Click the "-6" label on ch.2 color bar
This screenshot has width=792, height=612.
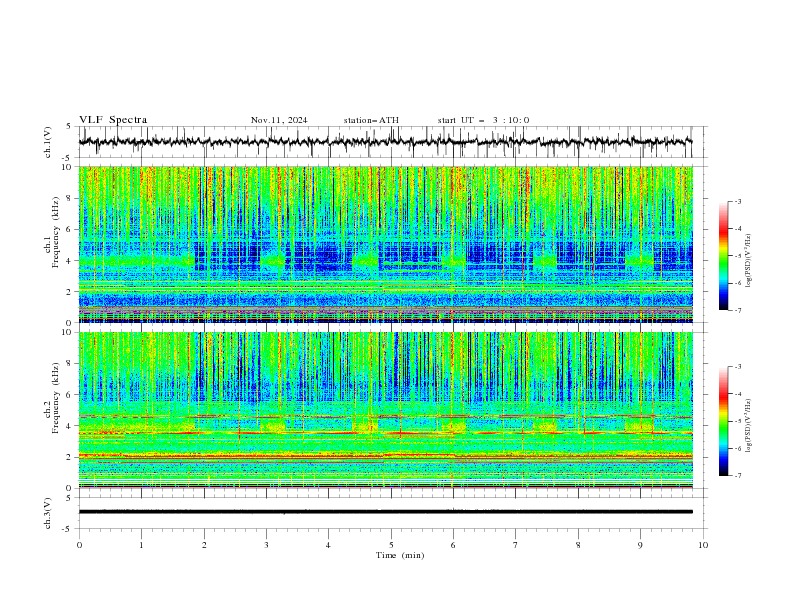point(737,448)
